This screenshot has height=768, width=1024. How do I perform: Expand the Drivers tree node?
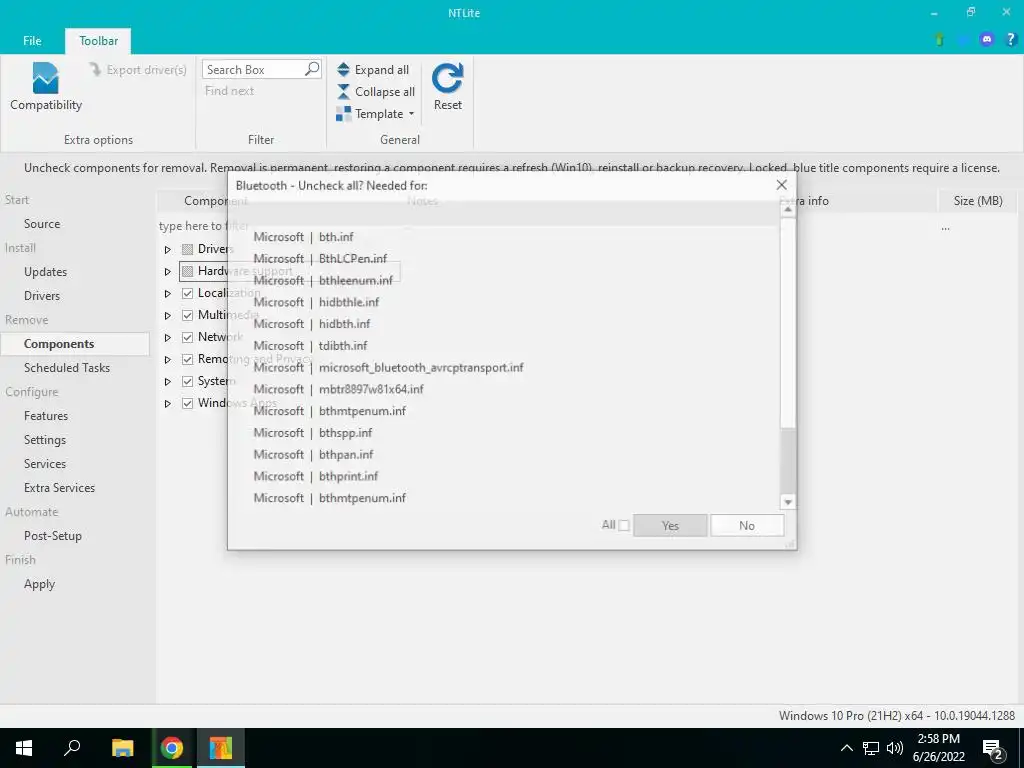click(168, 249)
